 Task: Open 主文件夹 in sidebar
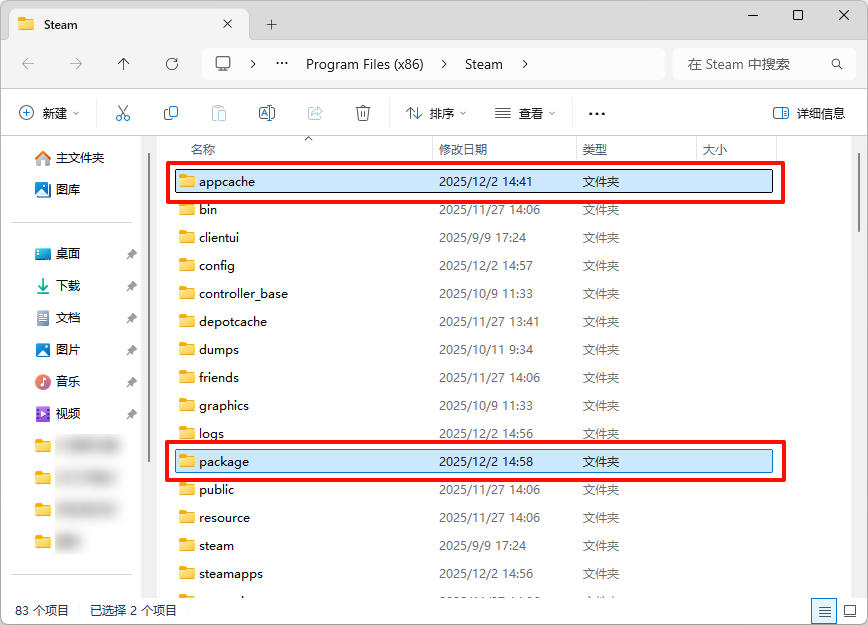(x=70, y=158)
